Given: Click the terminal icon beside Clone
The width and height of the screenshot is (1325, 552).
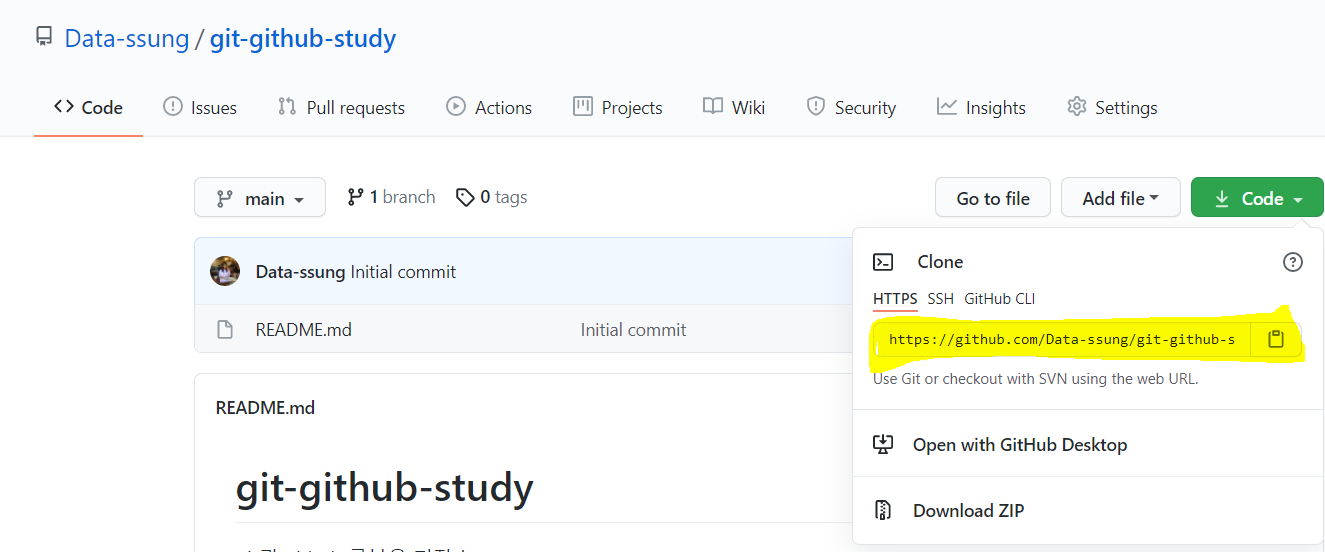Looking at the screenshot, I should [x=883, y=262].
